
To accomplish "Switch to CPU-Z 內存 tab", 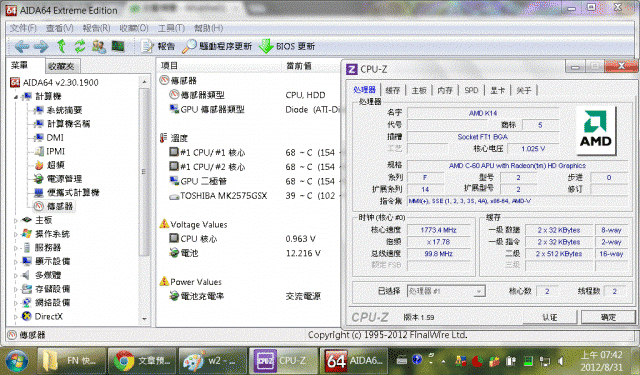I will coord(445,90).
